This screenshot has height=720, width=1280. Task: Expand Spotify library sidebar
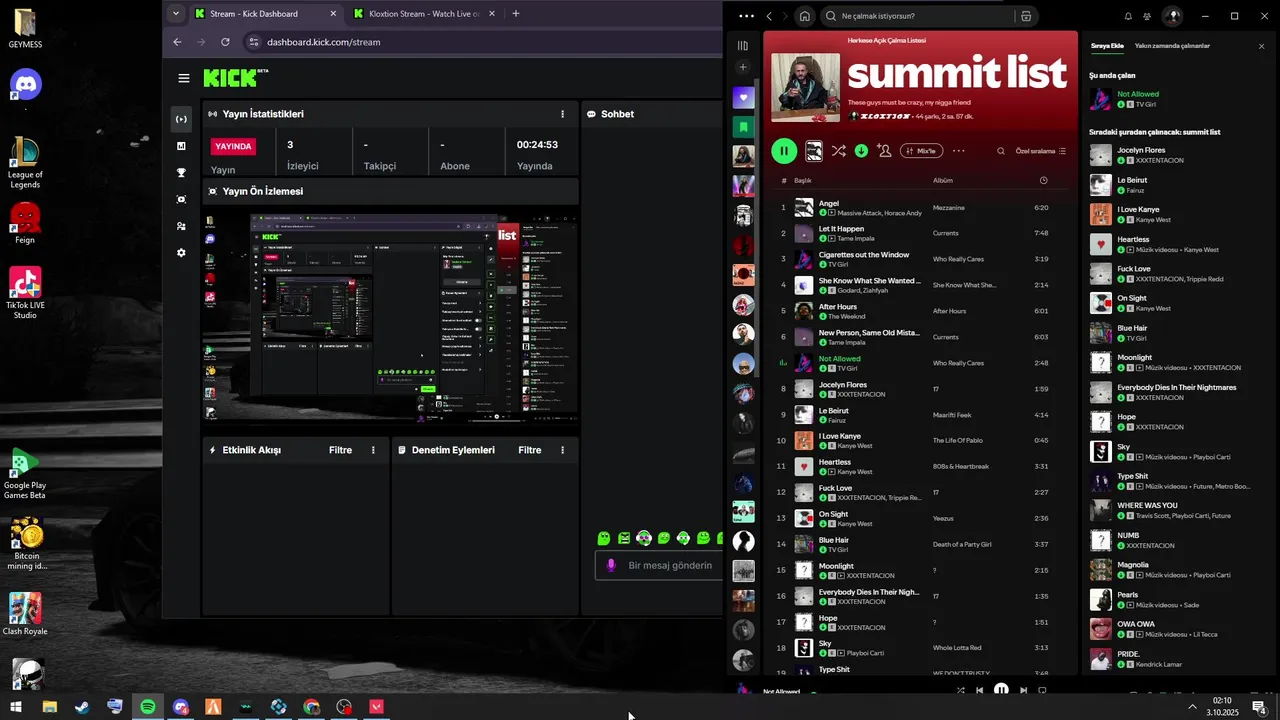click(742, 45)
